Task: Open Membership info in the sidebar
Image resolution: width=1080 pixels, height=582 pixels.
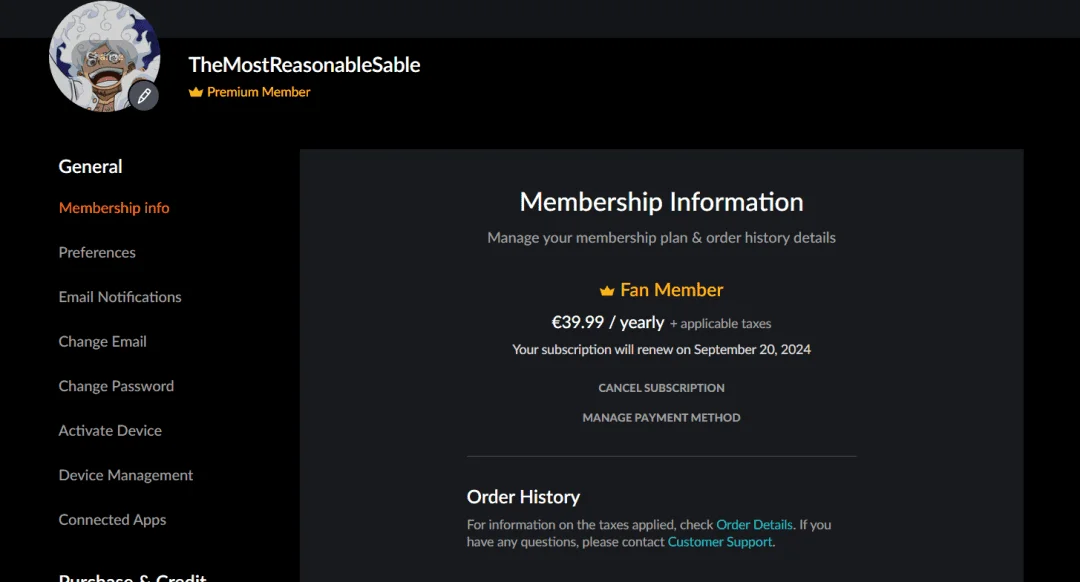Action: (x=114, y=208)
